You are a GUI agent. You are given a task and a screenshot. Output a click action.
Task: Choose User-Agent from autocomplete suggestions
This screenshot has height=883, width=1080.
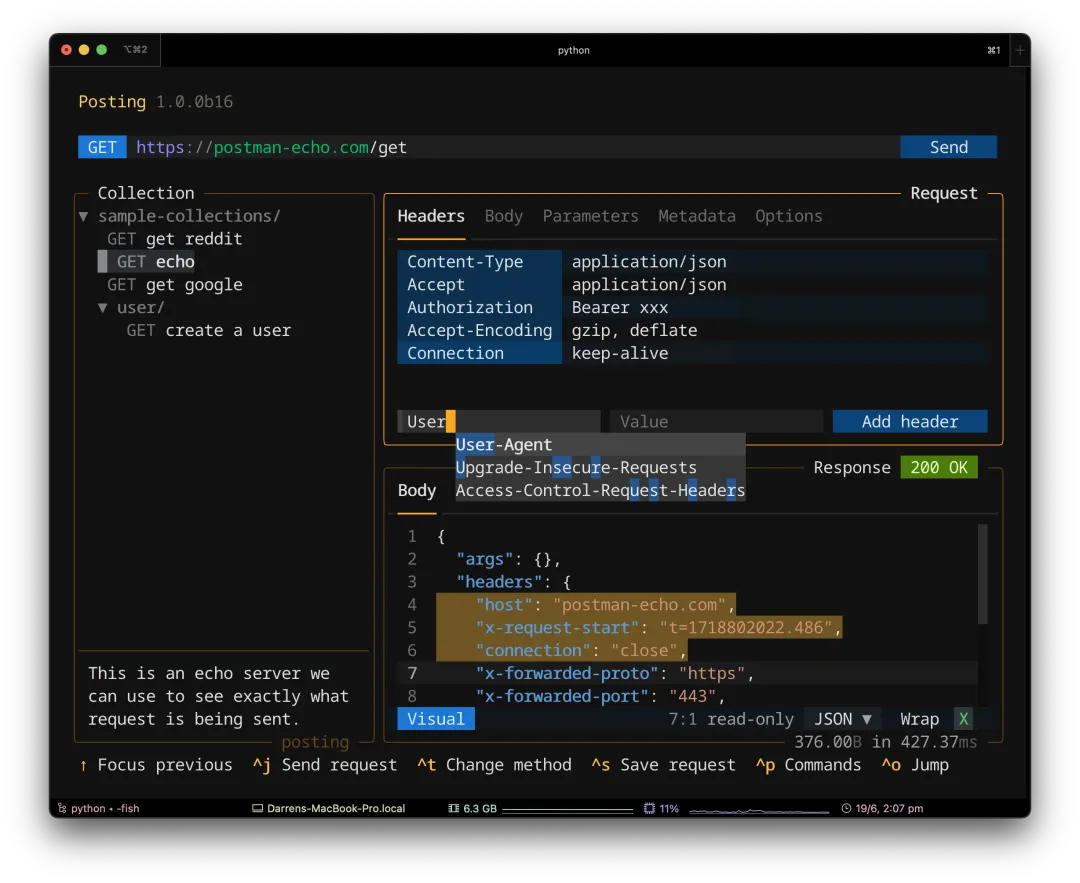pos(504,445)
